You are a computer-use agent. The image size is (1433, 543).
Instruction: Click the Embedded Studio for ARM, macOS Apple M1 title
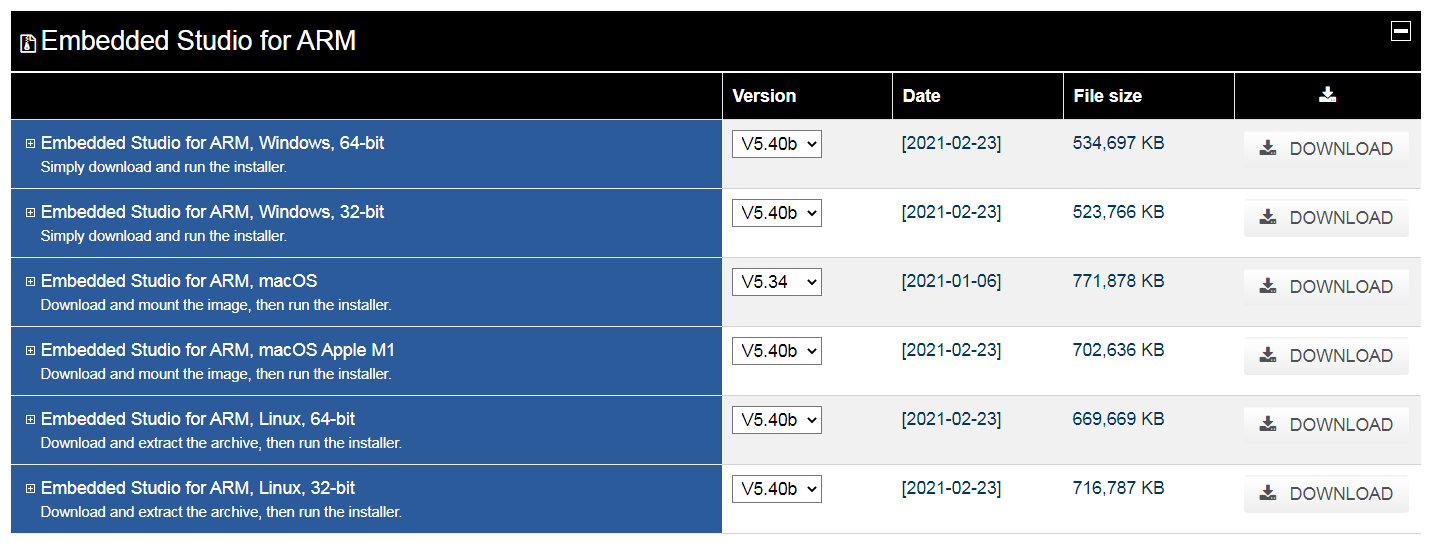(218, 350)
